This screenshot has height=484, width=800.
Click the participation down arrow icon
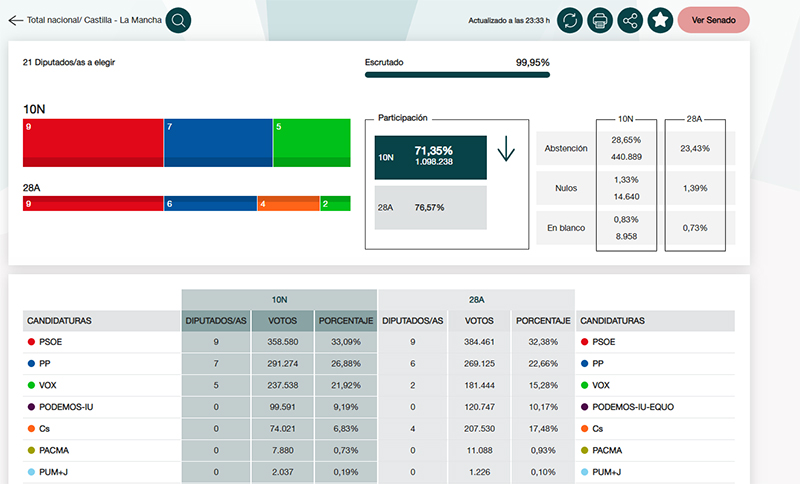click(505, 151)
